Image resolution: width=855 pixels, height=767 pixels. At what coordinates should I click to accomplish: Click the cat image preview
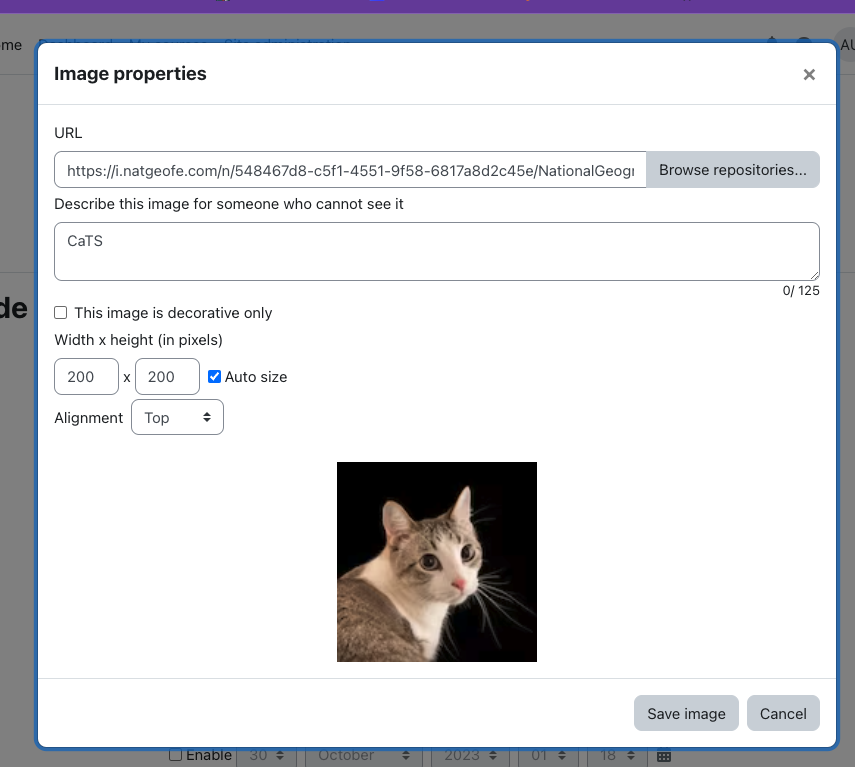(x=437, y=562)
